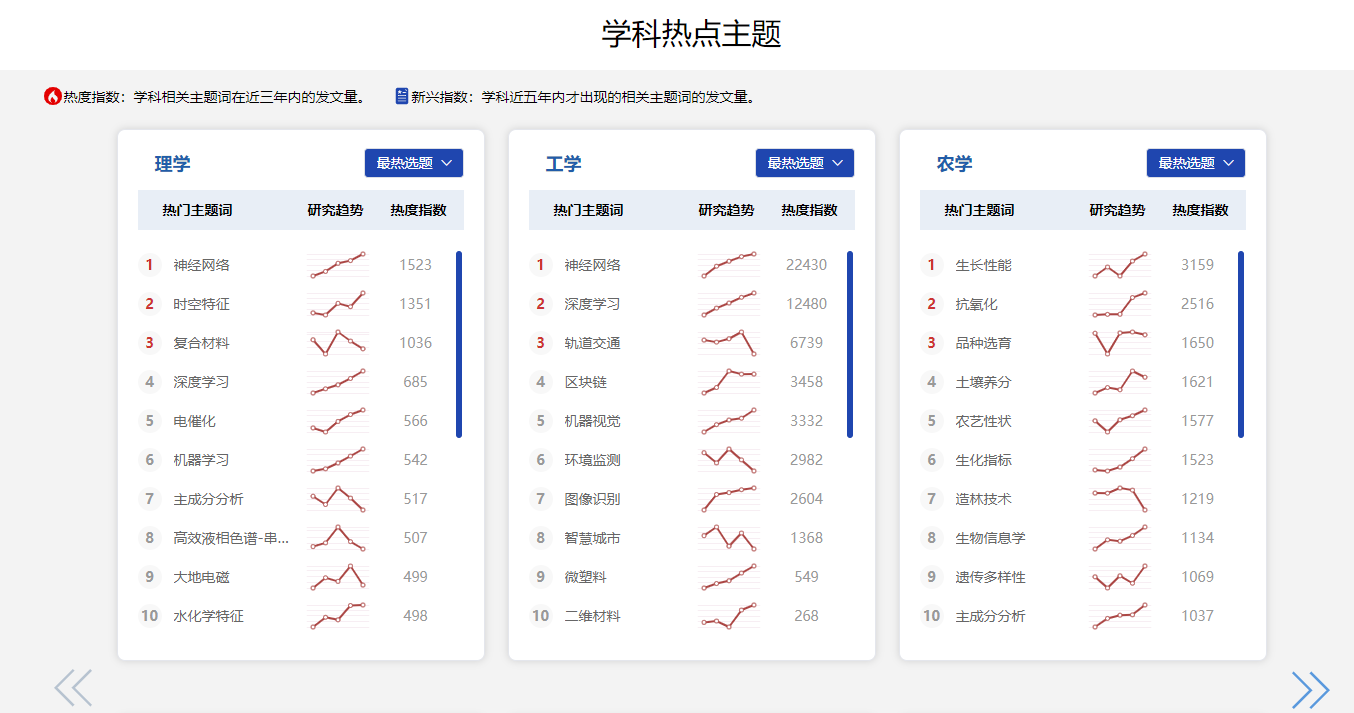Click the 农学 panel title
This screenshot has height=713, width=1354.
click(x=954, y=164)
